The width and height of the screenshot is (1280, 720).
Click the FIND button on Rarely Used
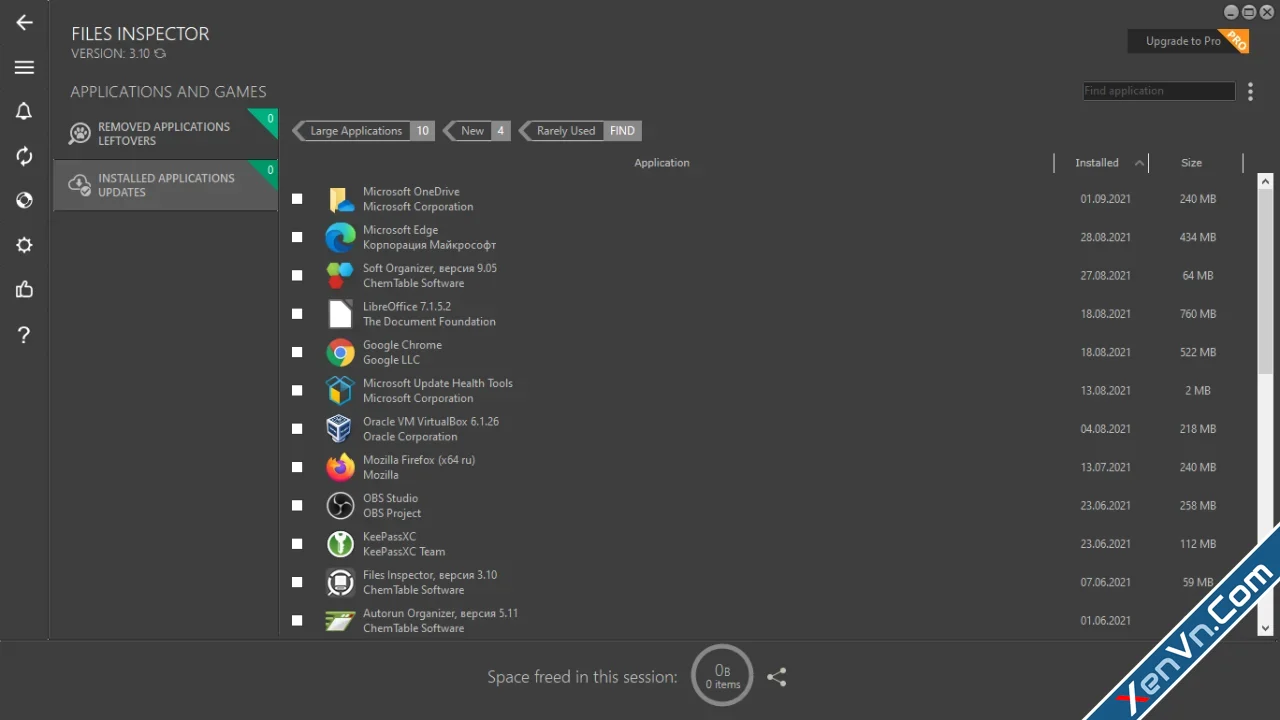(622, 131)
